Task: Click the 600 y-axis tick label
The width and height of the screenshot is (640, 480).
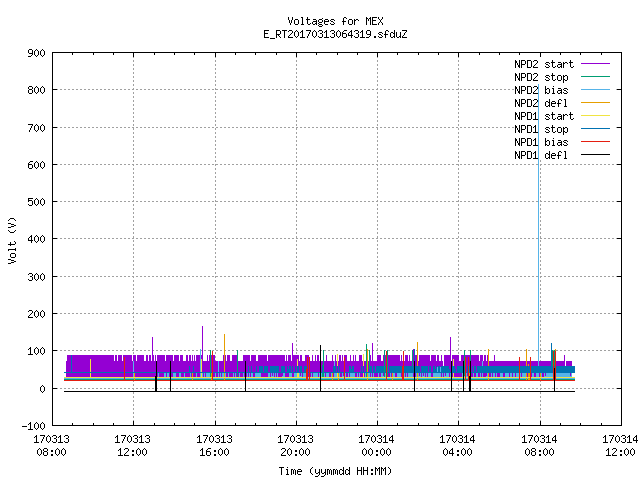Action: click(36, 165)
